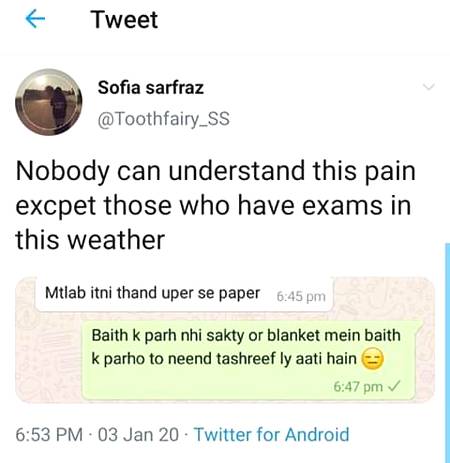Open the attached WhatsApp chat image
This screenshot has width=450, height=463.
coord(225,340)
